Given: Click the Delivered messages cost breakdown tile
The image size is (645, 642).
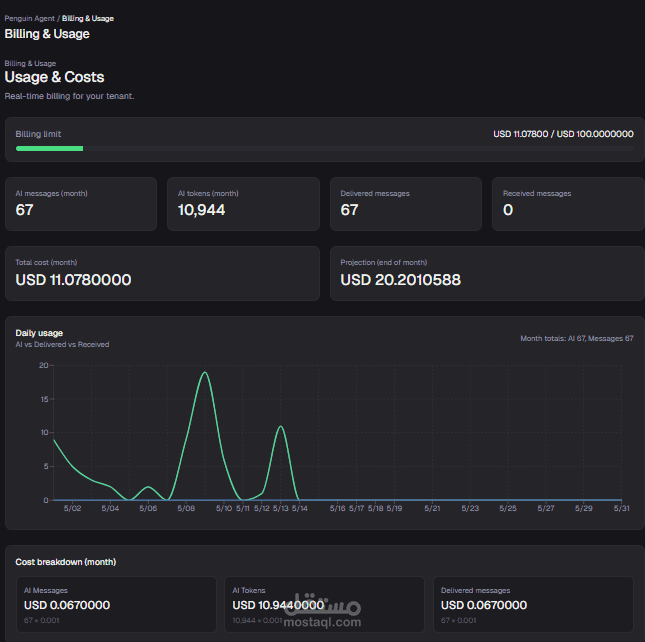Looking at the screenshot, I should tap(533, 605).
